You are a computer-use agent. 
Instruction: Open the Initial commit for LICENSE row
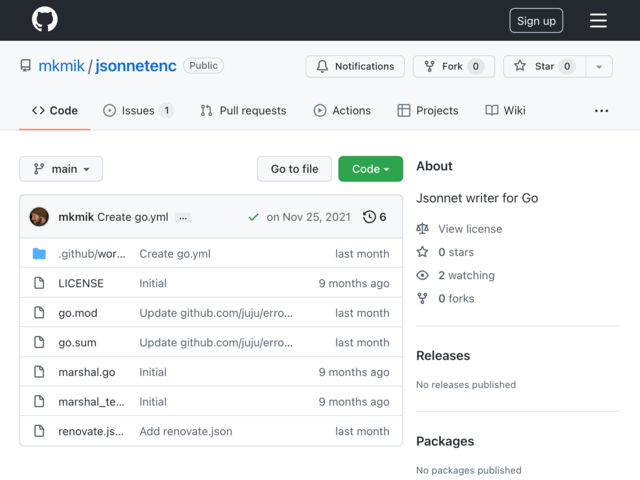153,283
